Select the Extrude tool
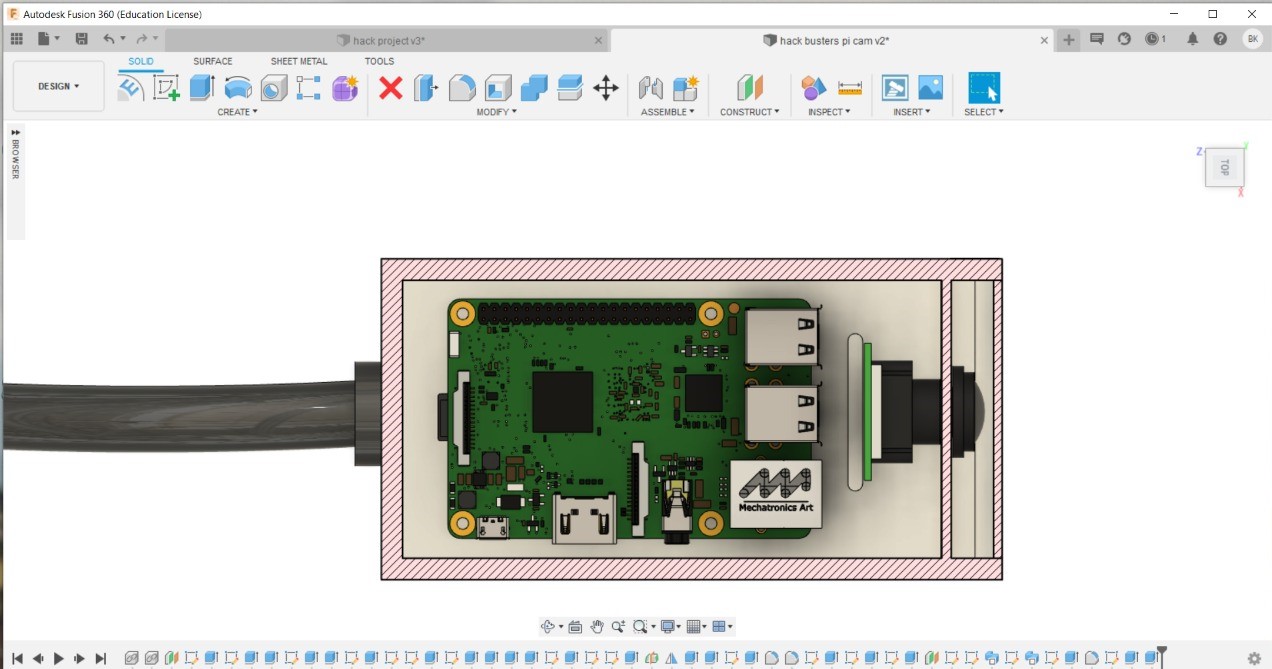Screen dimensions: 1272x669 coord(202,88)
